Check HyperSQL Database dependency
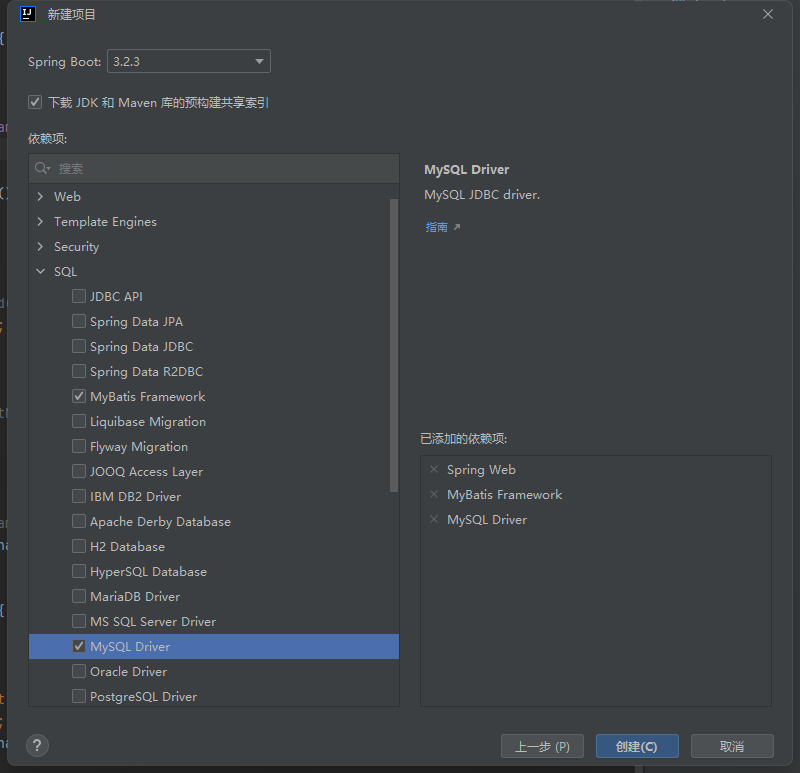 coord(79,571)
